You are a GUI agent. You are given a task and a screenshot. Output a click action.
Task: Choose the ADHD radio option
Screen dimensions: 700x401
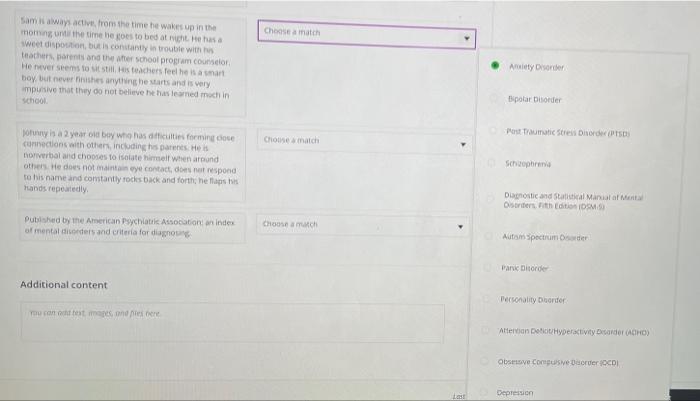[x=485, y=330]
